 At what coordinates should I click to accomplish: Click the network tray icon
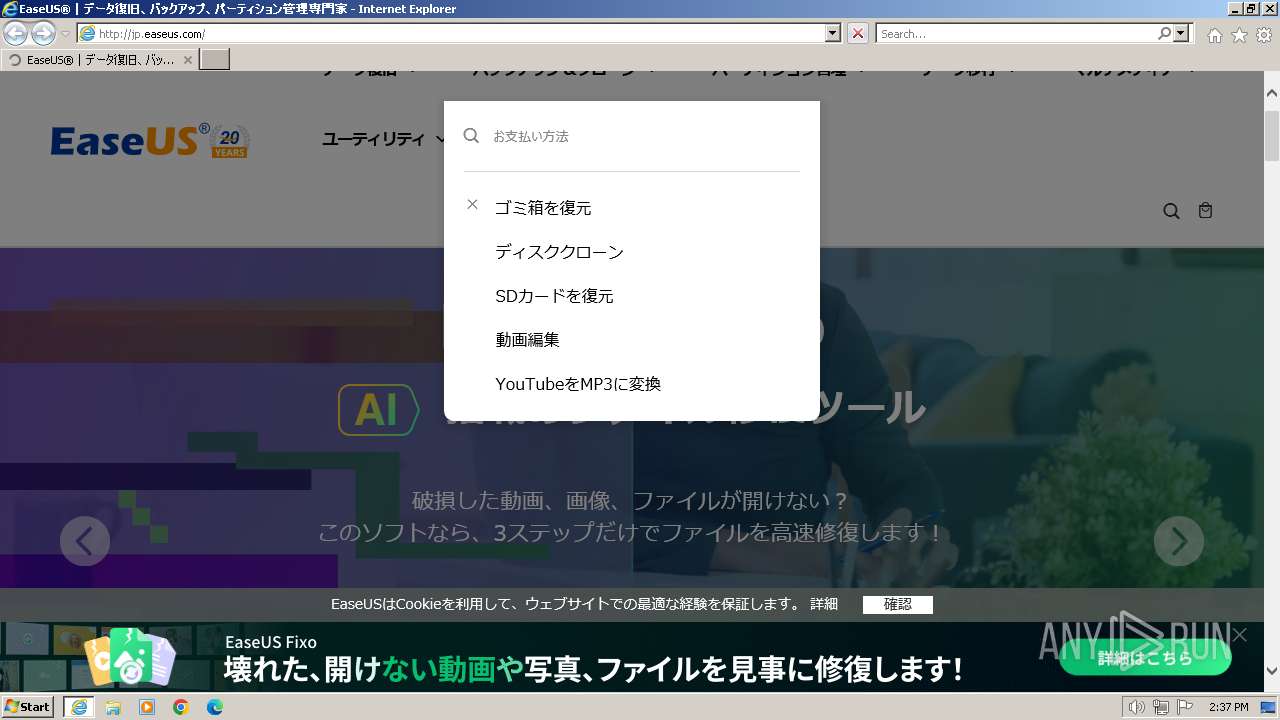coord(1160,707)
